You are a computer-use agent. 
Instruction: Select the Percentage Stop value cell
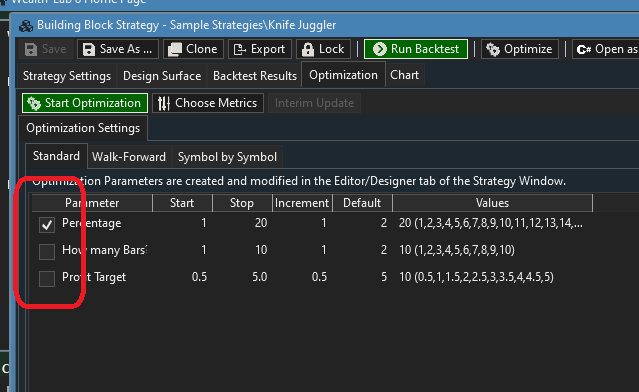[242, 223]
